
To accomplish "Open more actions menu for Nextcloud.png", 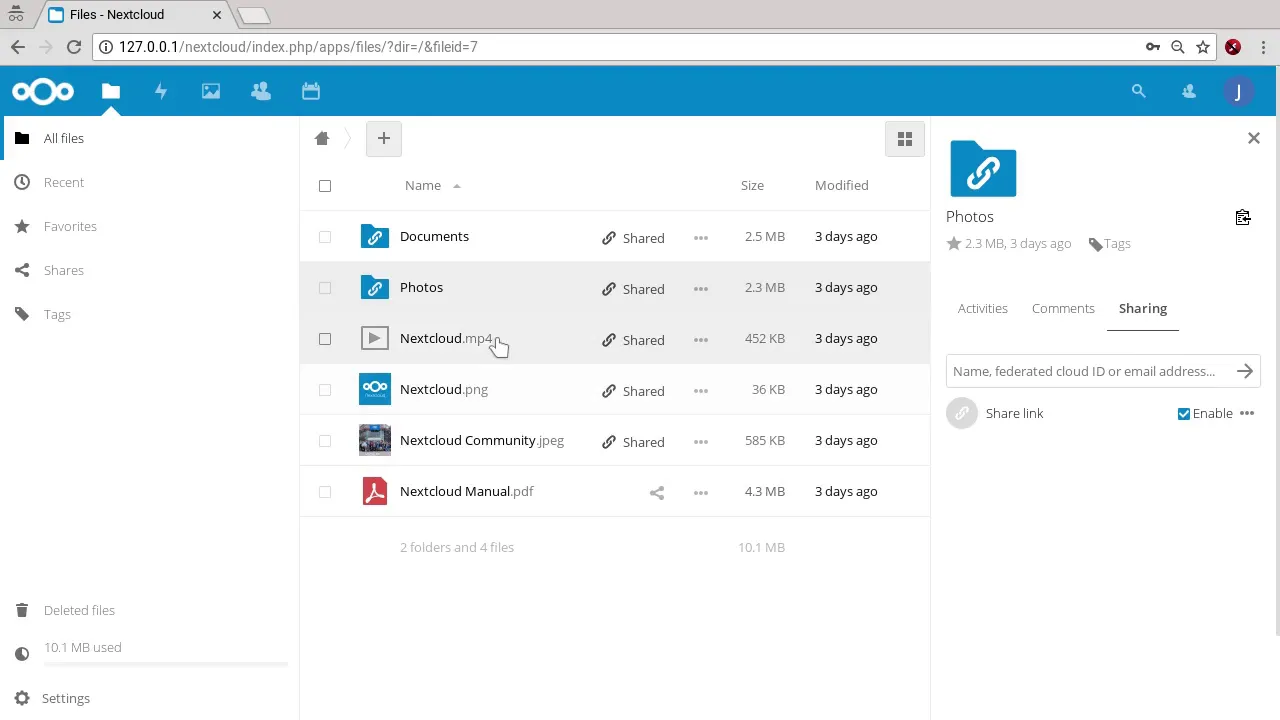I will (701, 391).
